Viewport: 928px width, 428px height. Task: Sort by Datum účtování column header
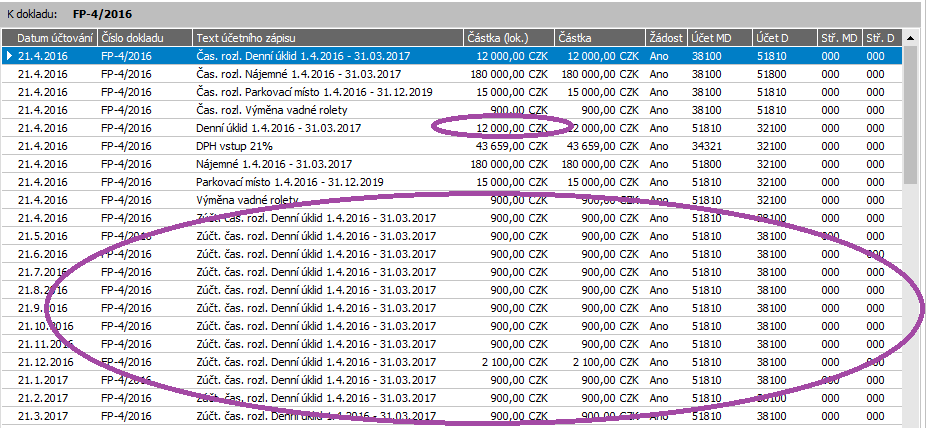55,38
